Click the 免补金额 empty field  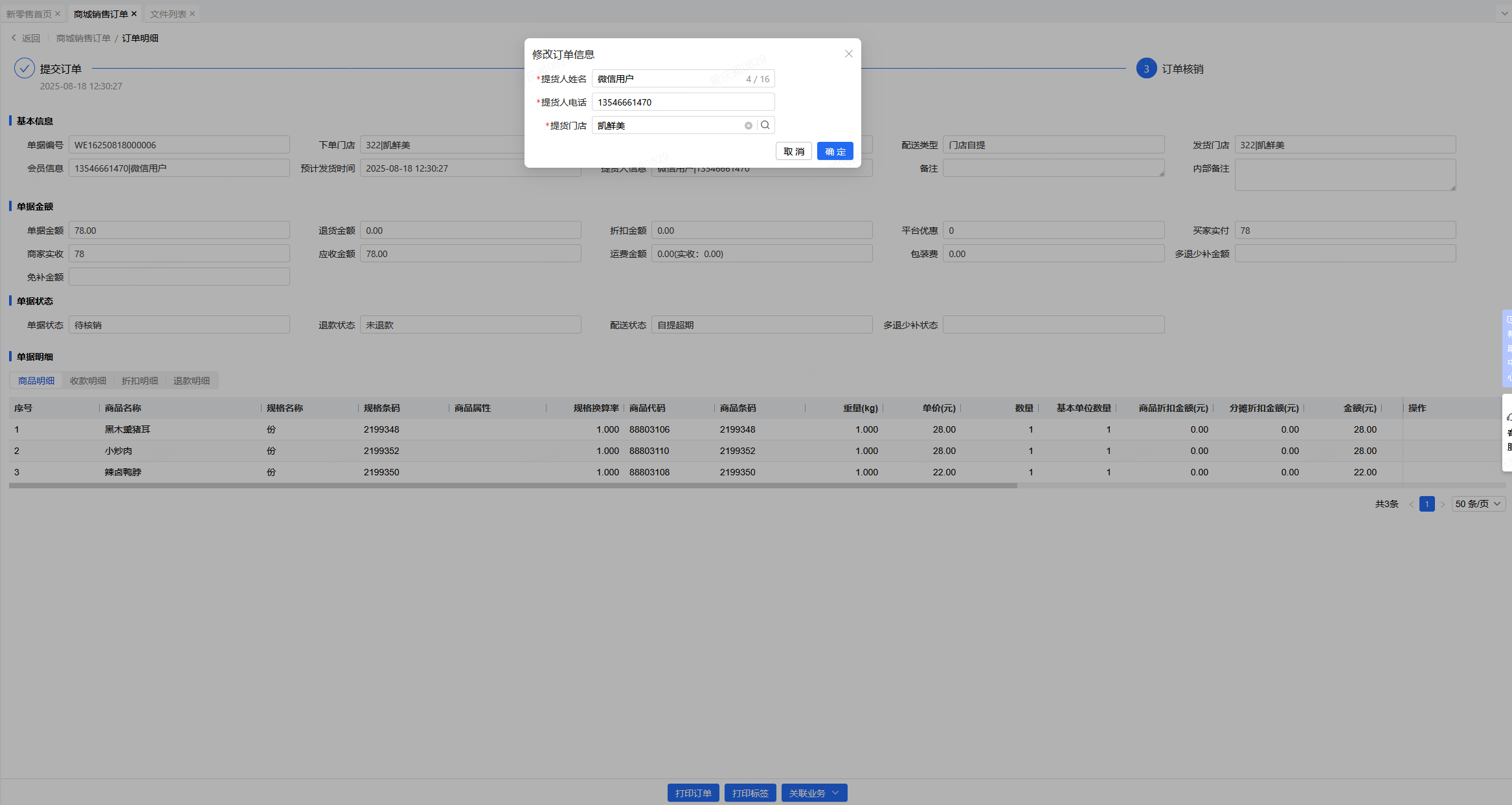(x=179, y=277)
